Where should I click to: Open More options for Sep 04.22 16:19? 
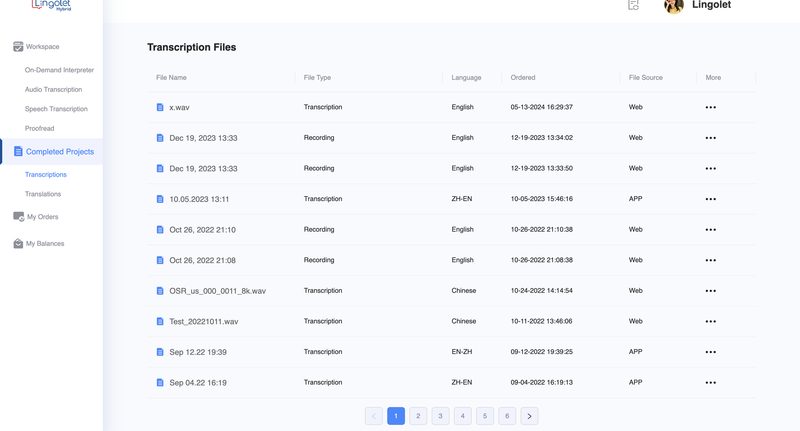[711, 383]
